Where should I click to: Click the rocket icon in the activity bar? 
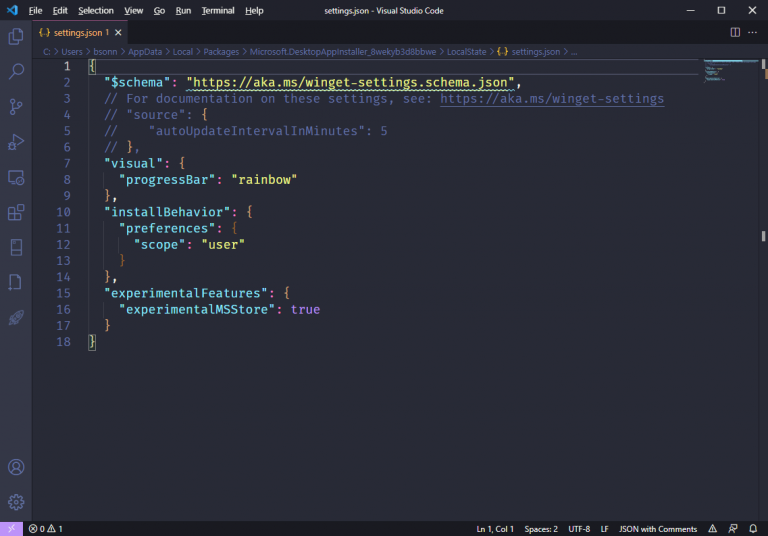point(16,318)
